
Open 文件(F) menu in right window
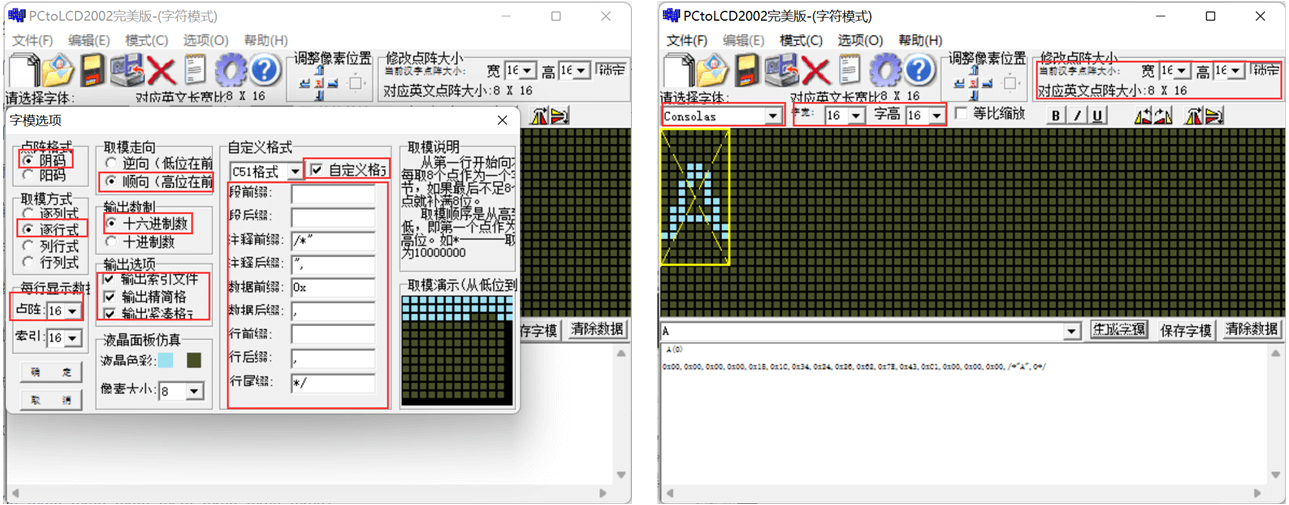(687, 40)
